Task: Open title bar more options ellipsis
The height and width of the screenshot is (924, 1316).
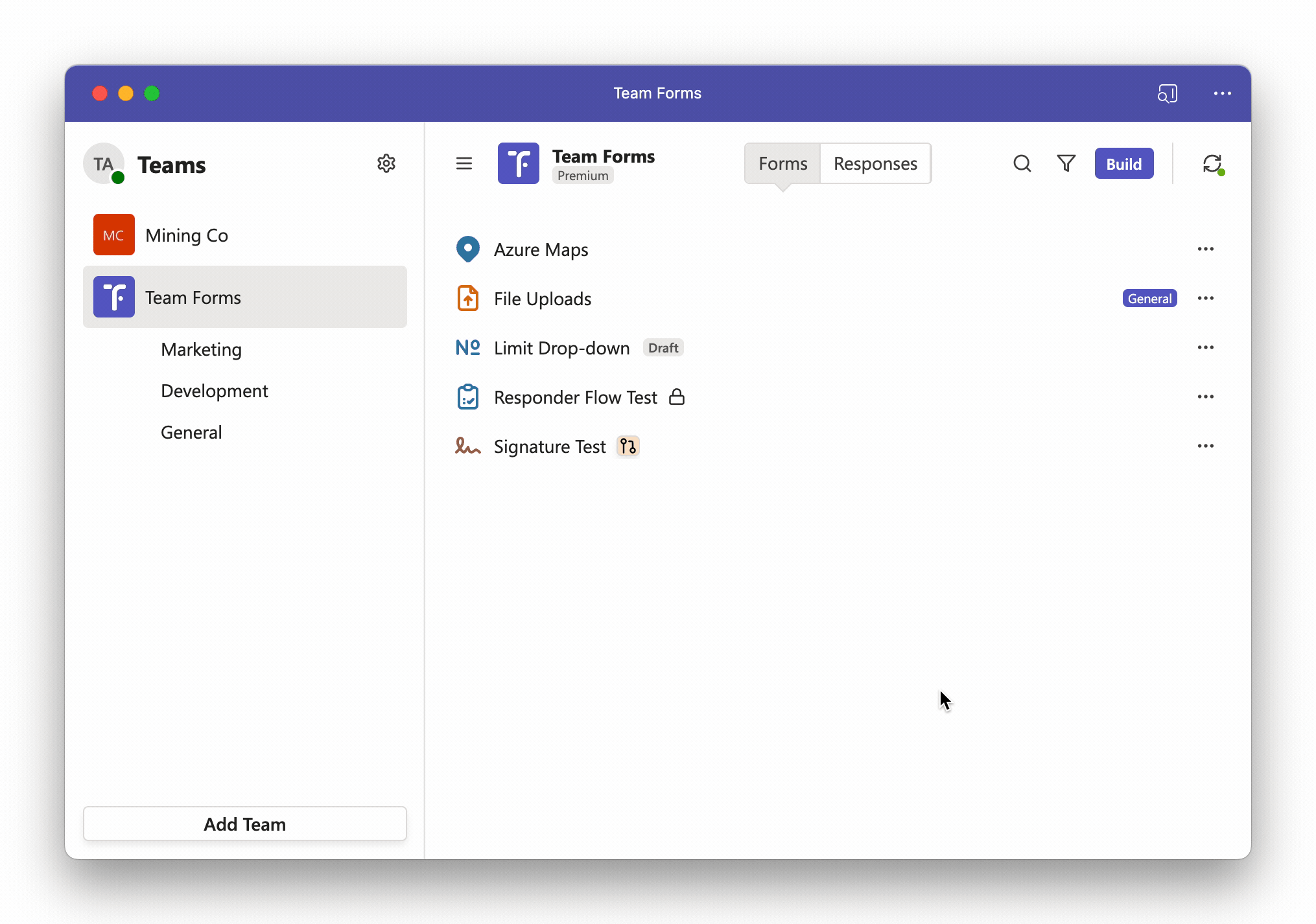Action: pos(1223,93)
